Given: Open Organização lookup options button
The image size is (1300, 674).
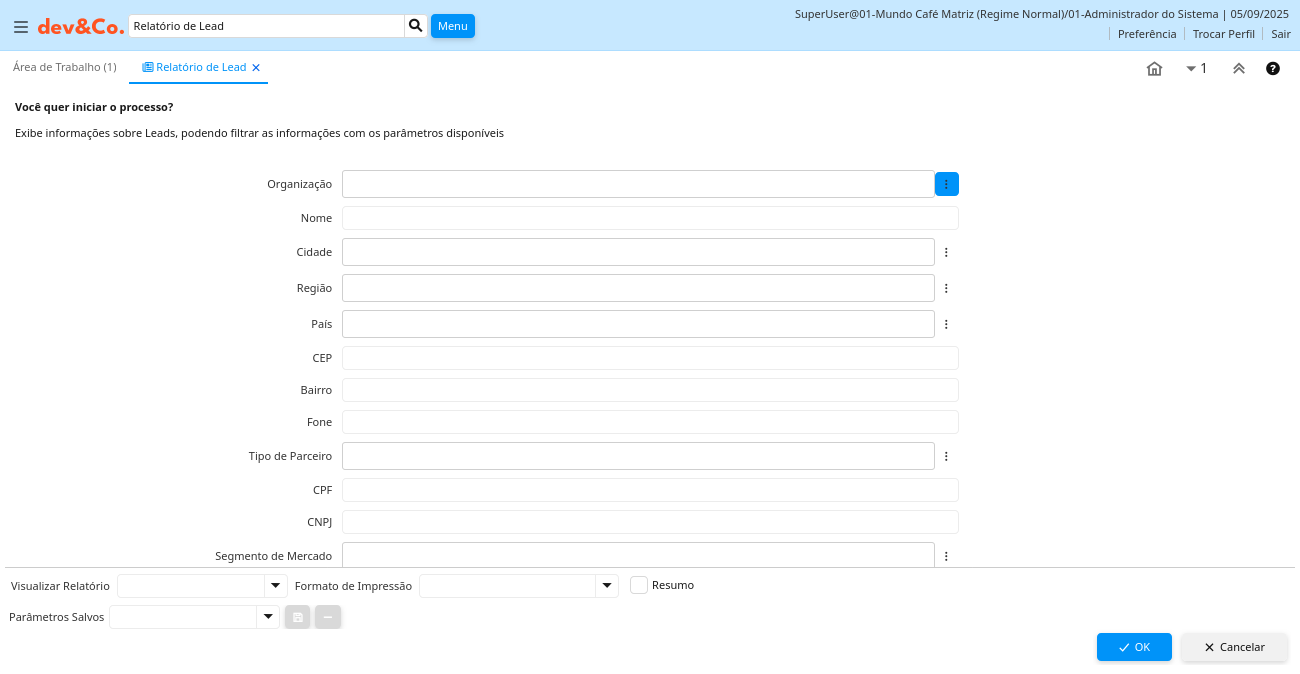Looking at the screenshot, I should coord(946,184).
